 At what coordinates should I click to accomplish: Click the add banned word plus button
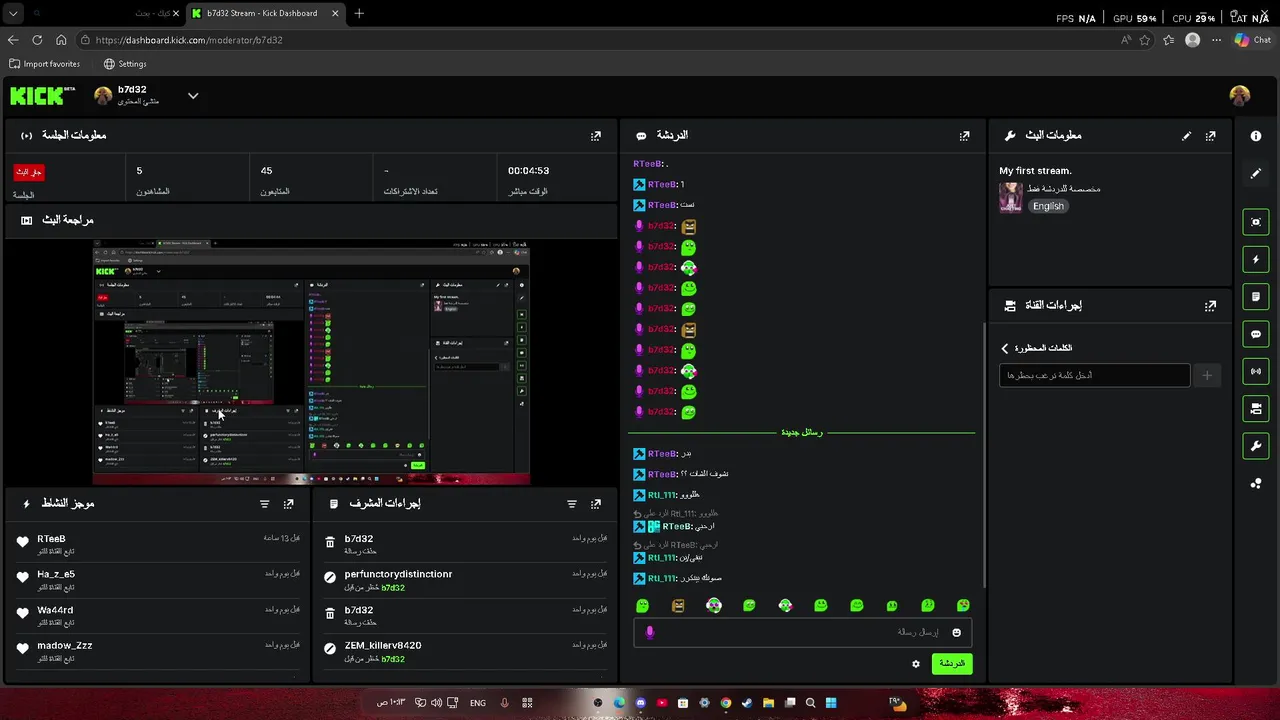(1207, 375)
